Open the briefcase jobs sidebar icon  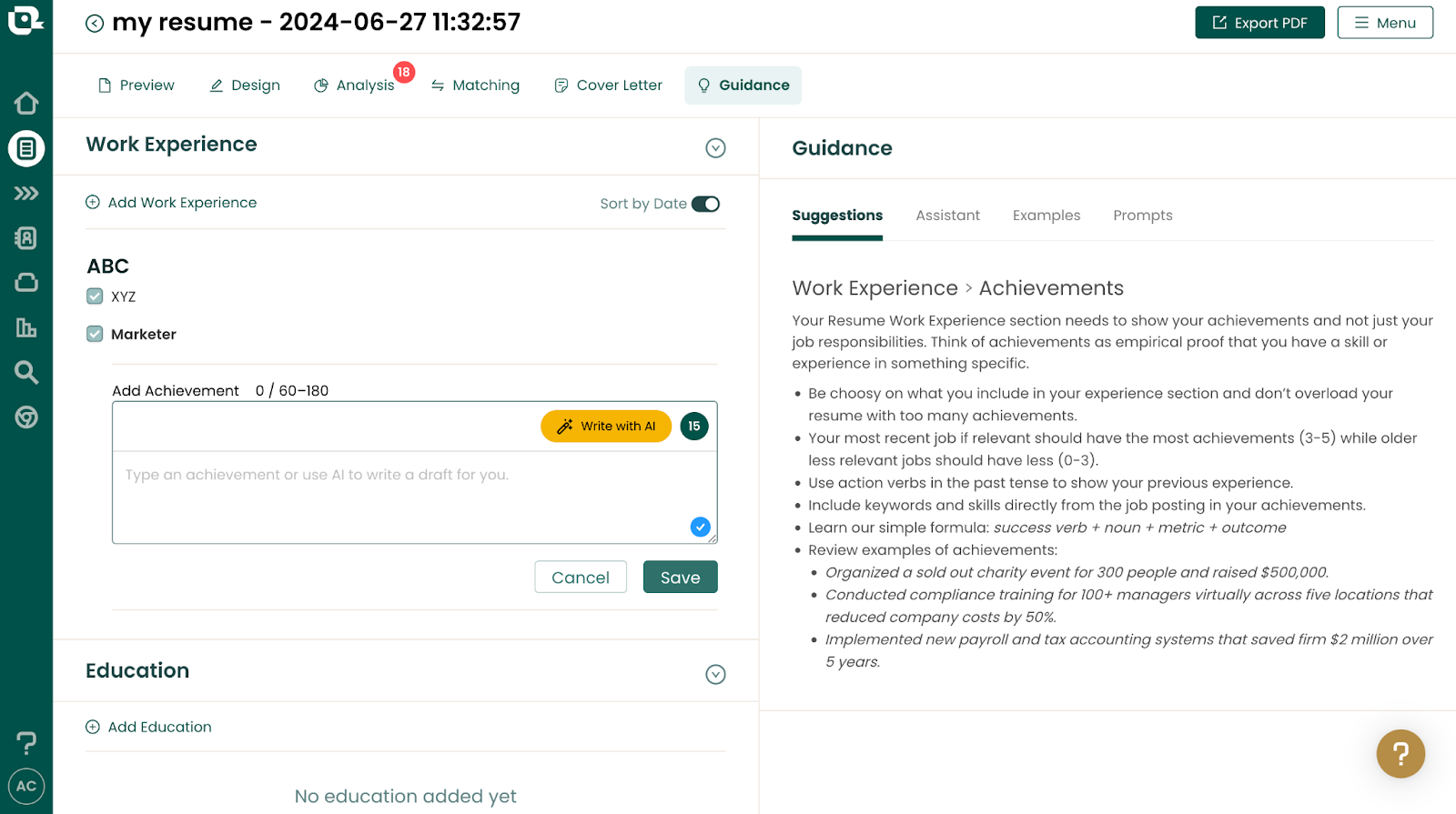click(26, 283)
